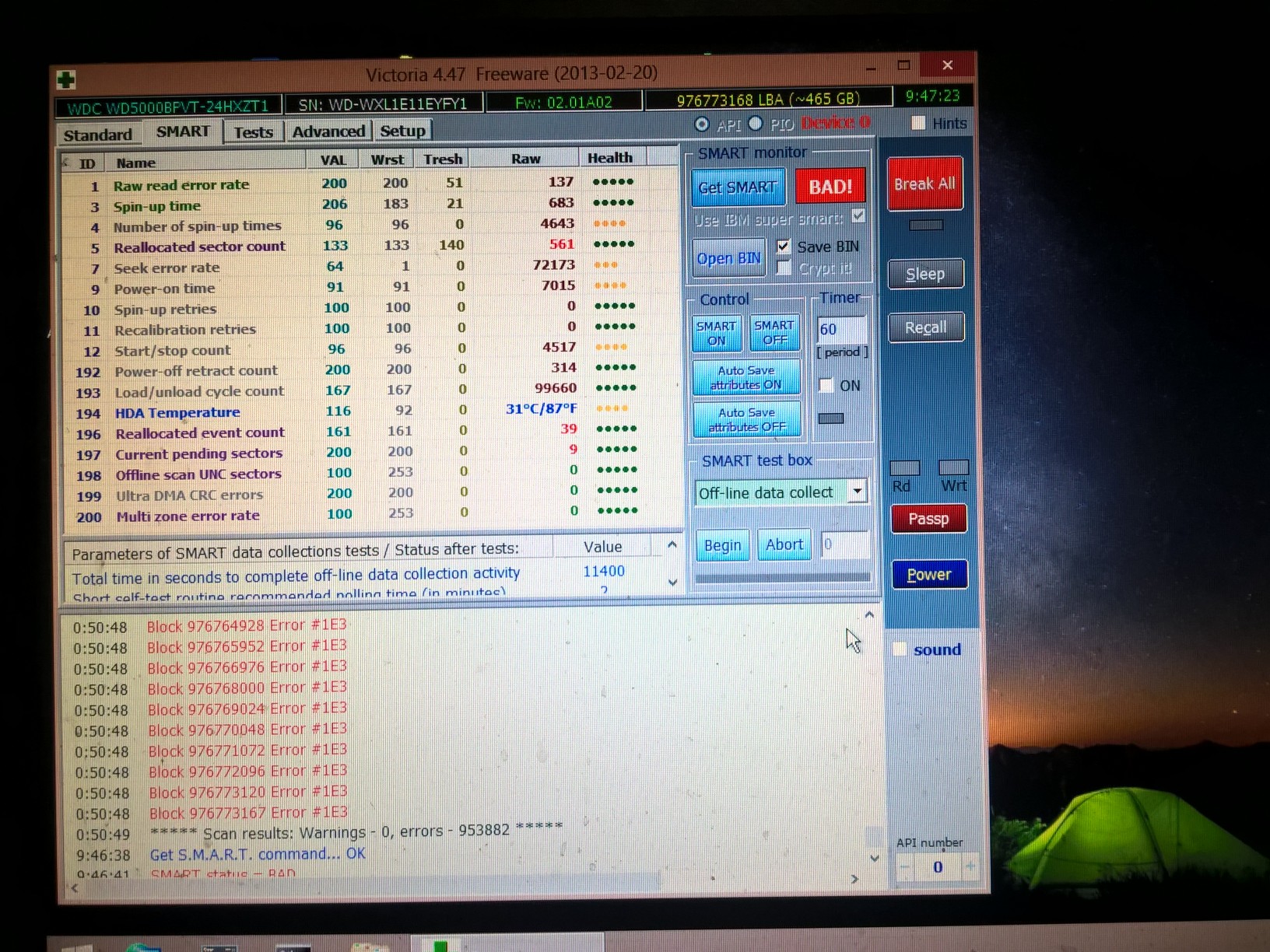Click Auto Save attributes OFF

[x=746, y=419]
